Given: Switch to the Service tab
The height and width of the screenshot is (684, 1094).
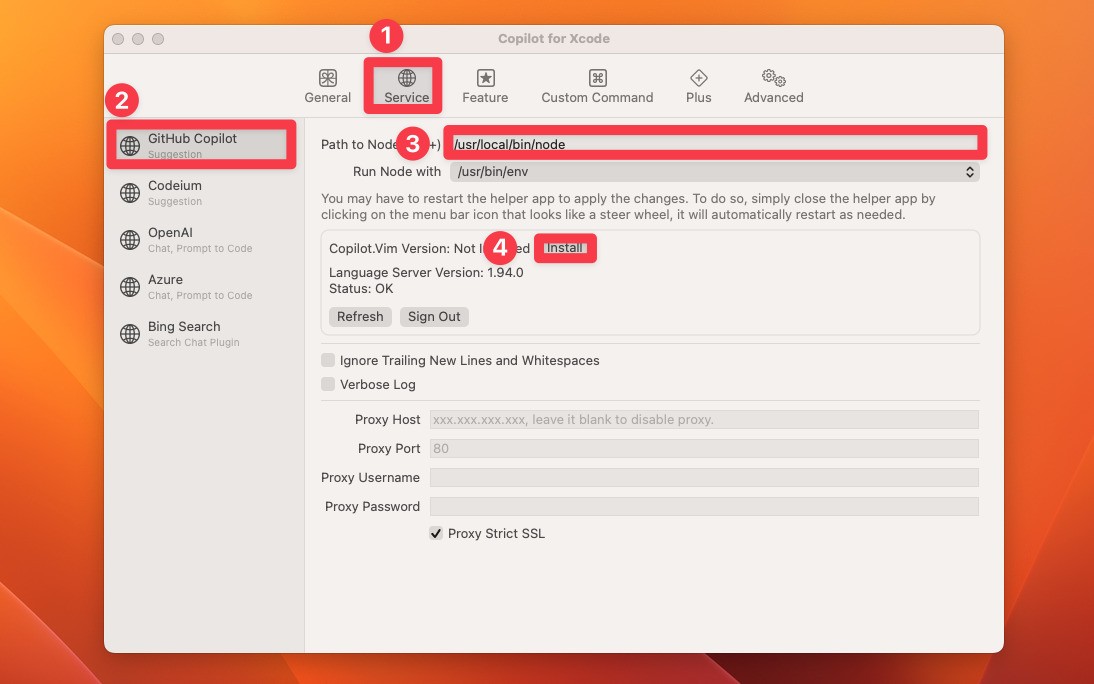Looking at the screenshot, I should pos(404,85).
